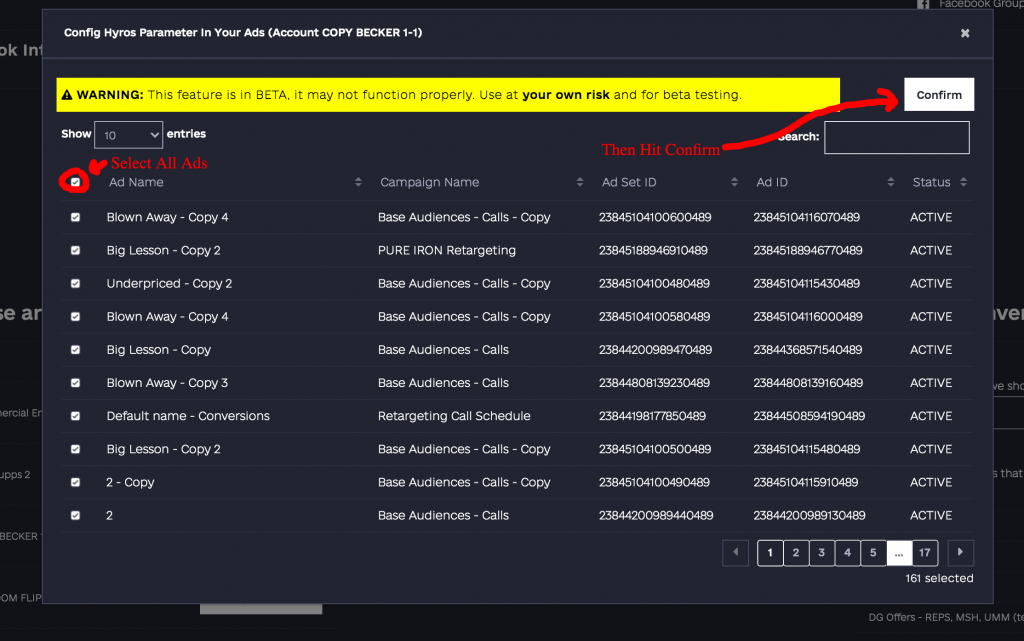
Task: Toggle the Default name - Conversions checkbox
Action: 75,416
